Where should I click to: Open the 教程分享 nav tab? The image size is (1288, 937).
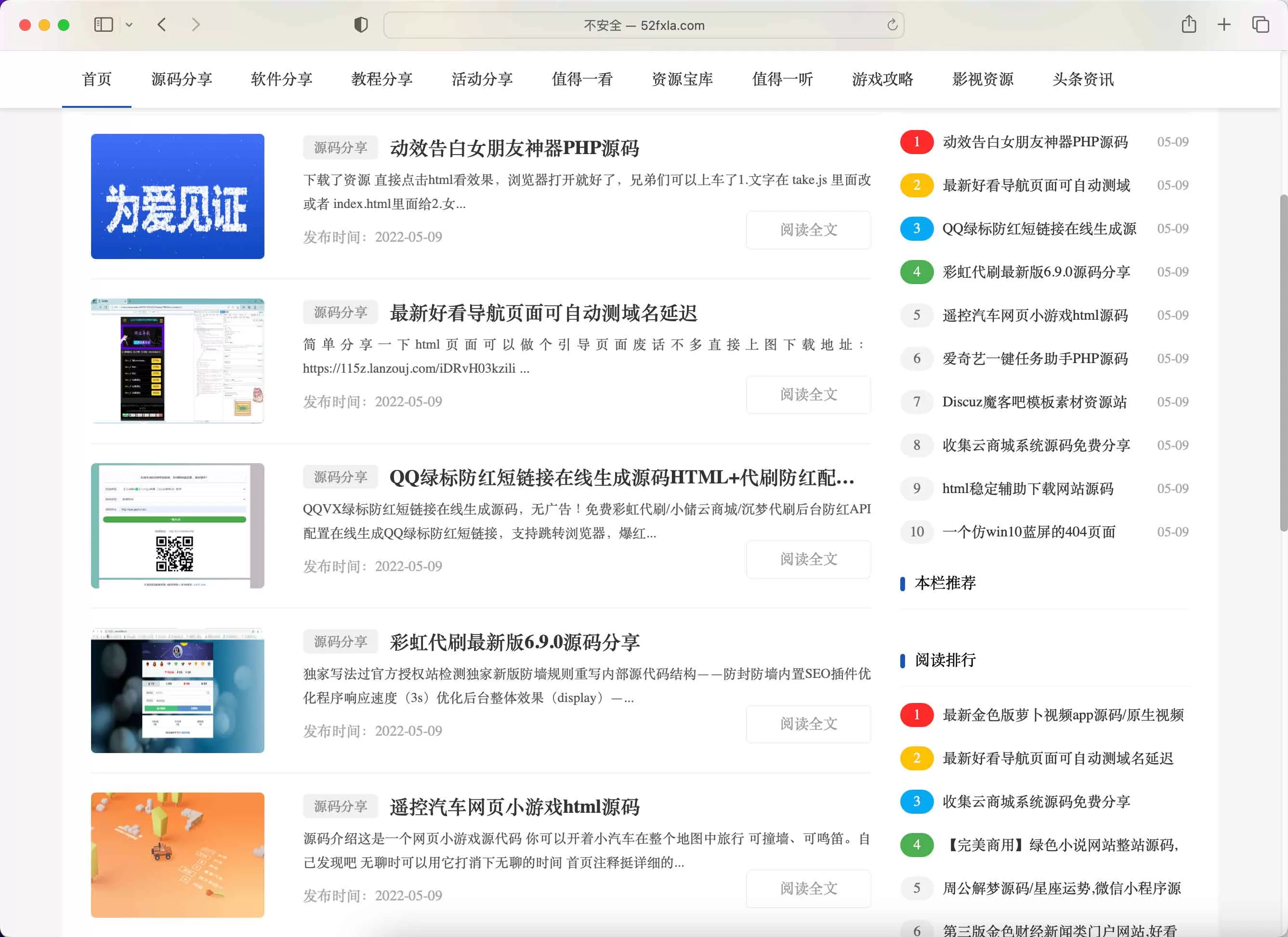coord(381,79)
